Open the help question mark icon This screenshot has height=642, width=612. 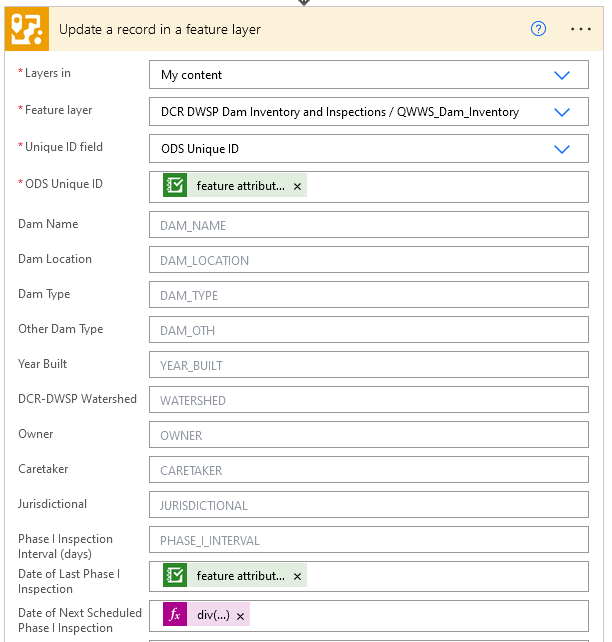[x=538, y=29]
